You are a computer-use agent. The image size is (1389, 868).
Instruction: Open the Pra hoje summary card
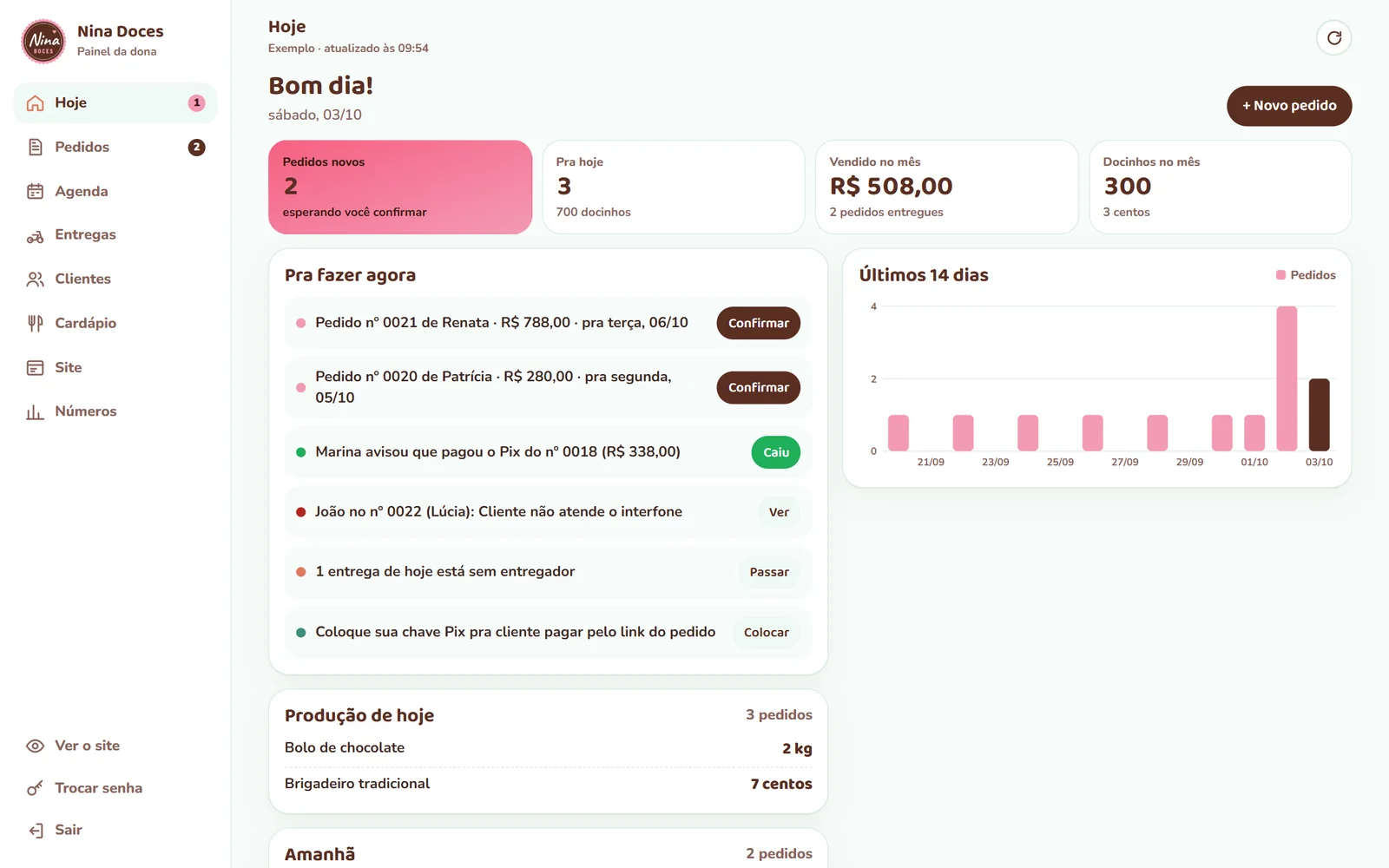tap(674, 187)
